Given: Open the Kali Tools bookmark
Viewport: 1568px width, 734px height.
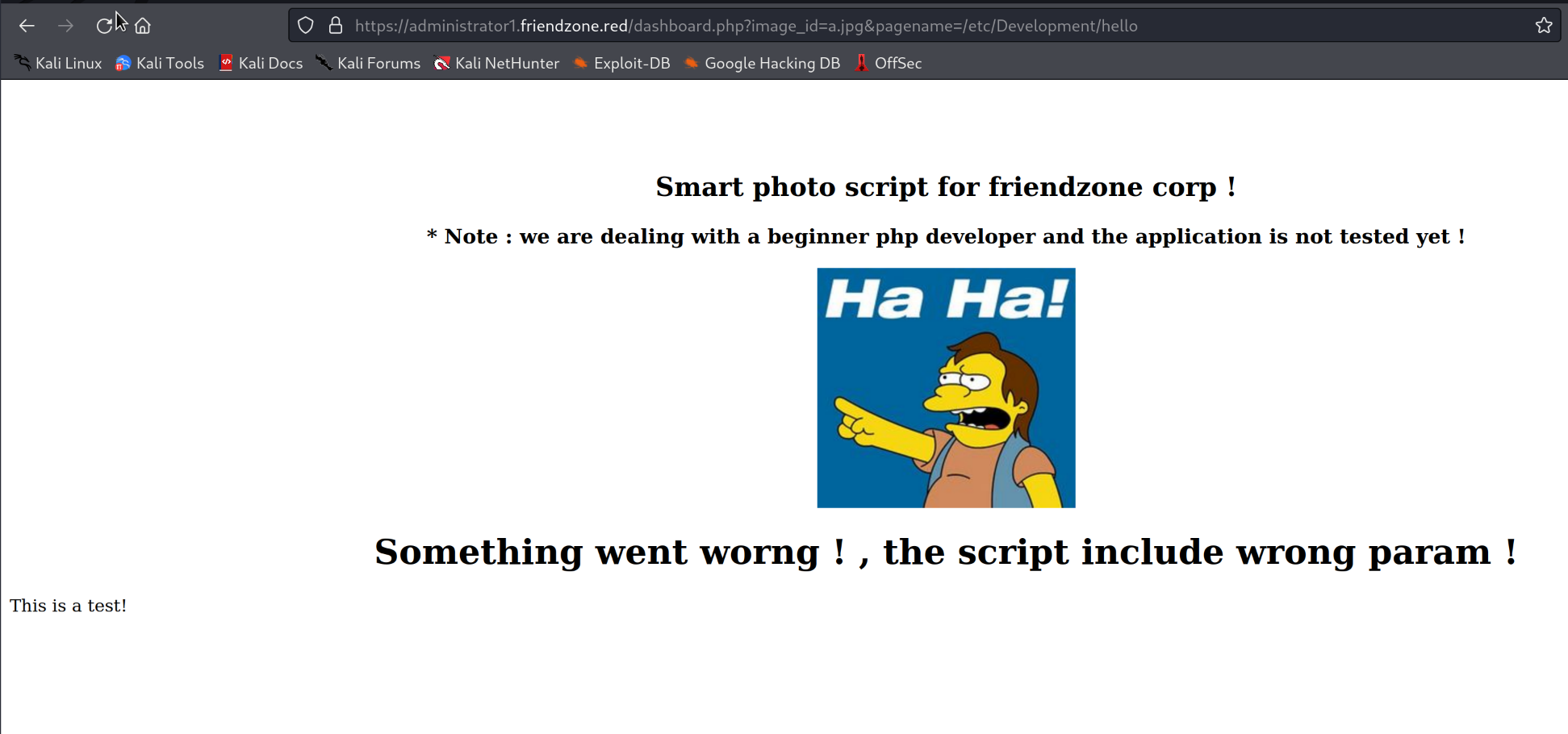Looking at the screenshot, I should [160, 63].
